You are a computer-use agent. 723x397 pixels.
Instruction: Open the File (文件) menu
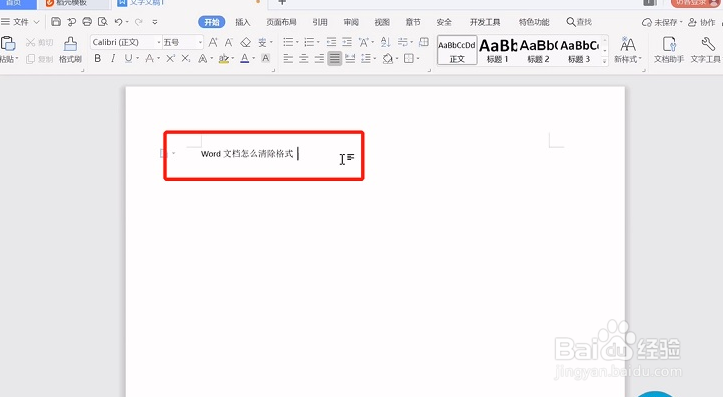[x=20, y=22]
